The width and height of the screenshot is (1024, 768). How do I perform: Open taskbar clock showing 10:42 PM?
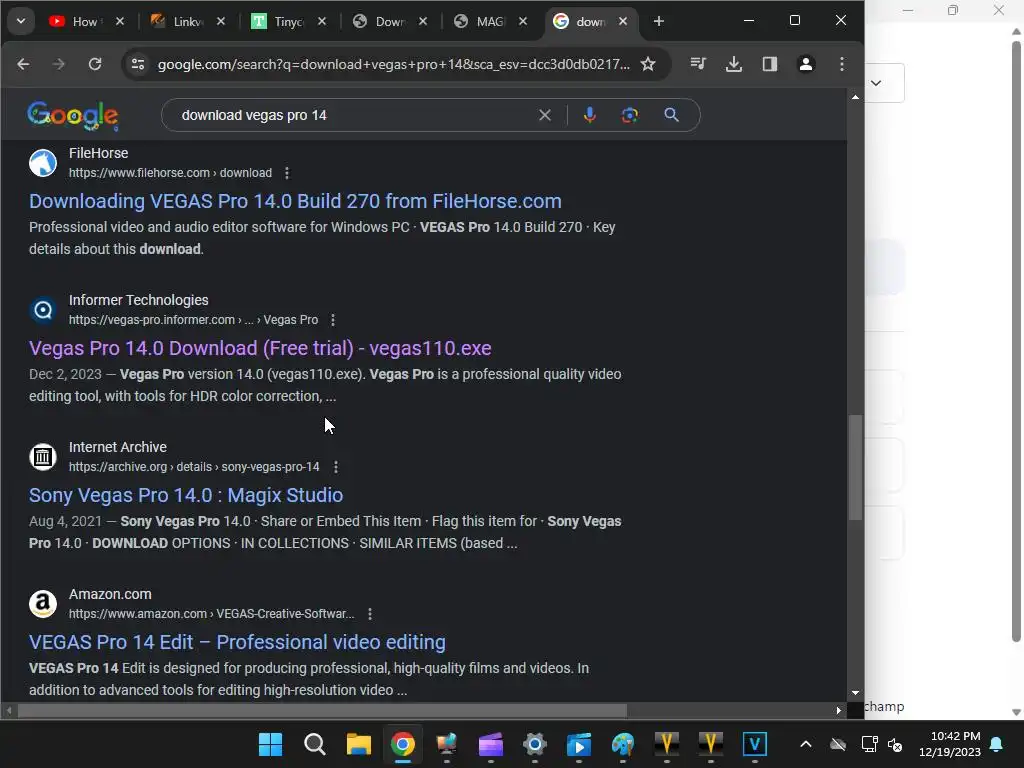click(950, 744)
